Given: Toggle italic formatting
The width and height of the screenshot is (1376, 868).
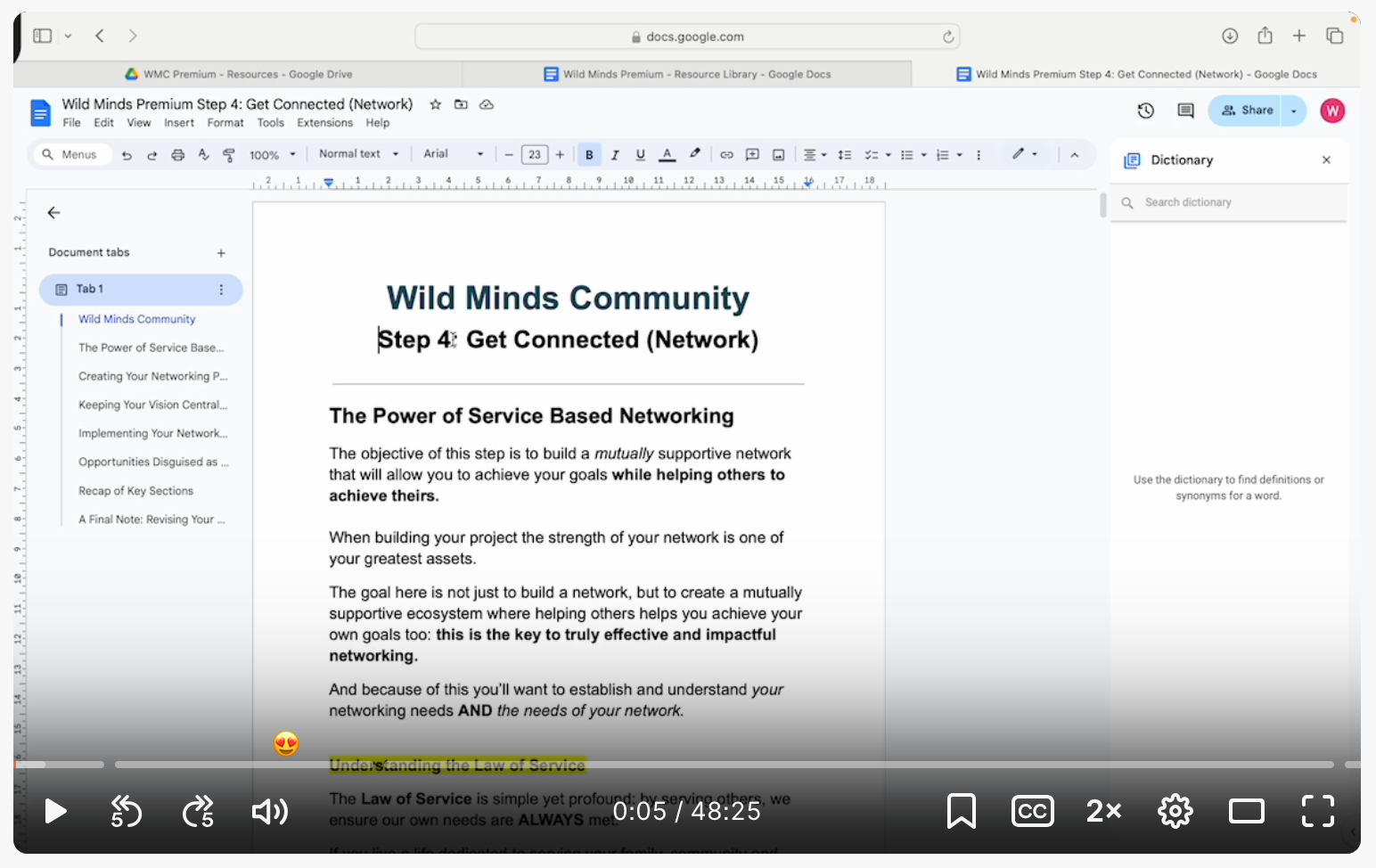Looking at the screenshot, I should coord(615,155).
